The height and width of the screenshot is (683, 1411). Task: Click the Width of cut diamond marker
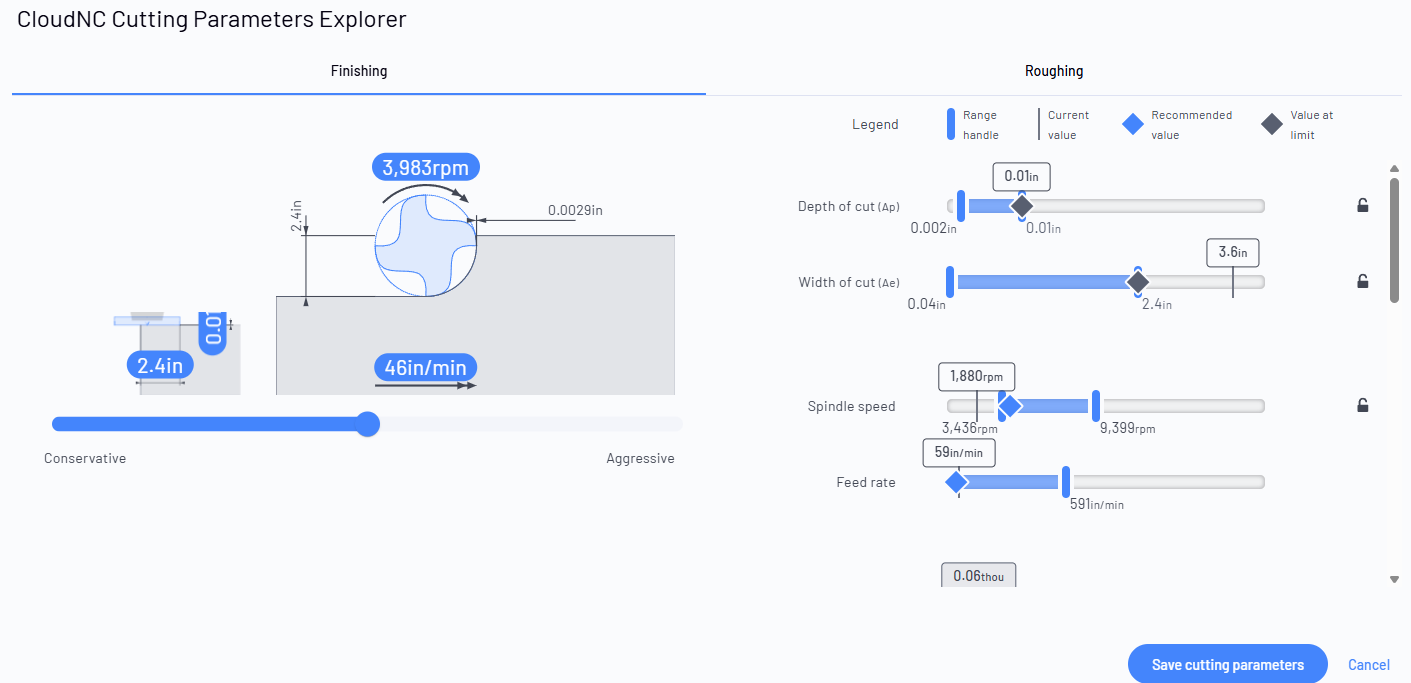1137,282
